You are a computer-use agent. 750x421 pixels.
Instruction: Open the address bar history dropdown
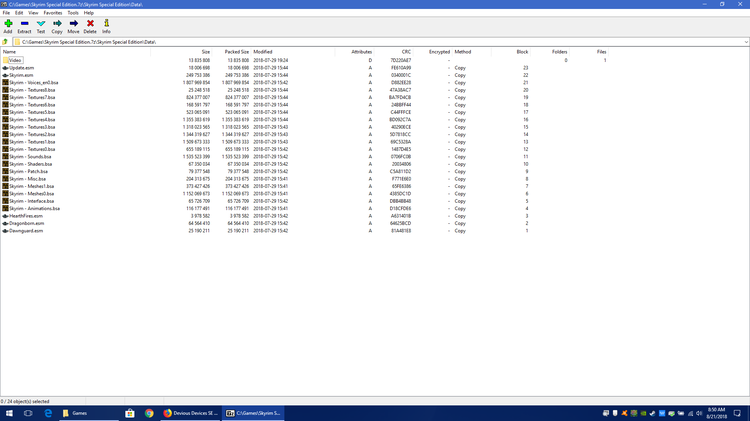746,42
